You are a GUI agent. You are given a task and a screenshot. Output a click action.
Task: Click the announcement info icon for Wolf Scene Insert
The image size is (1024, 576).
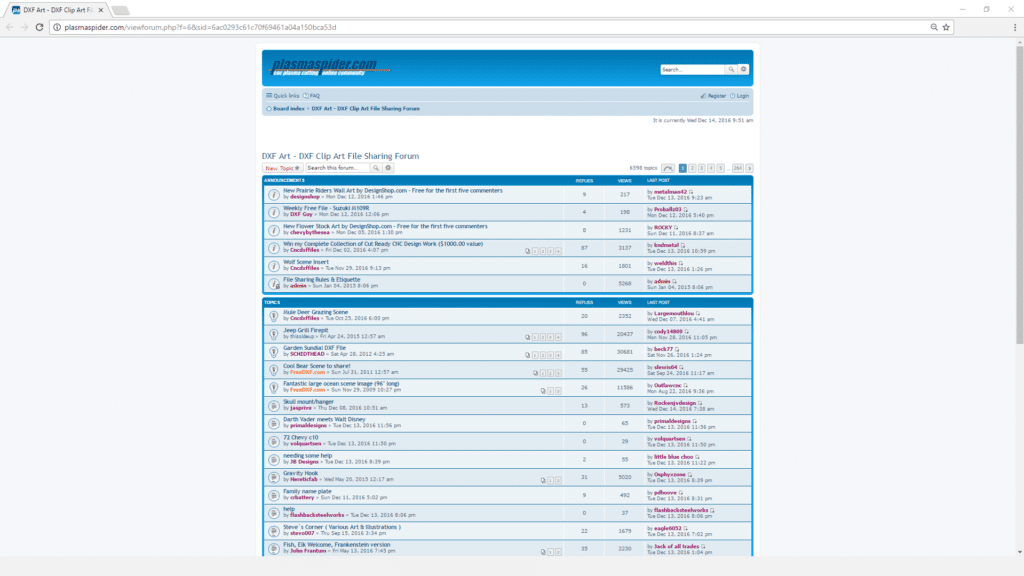pos(273,266)
